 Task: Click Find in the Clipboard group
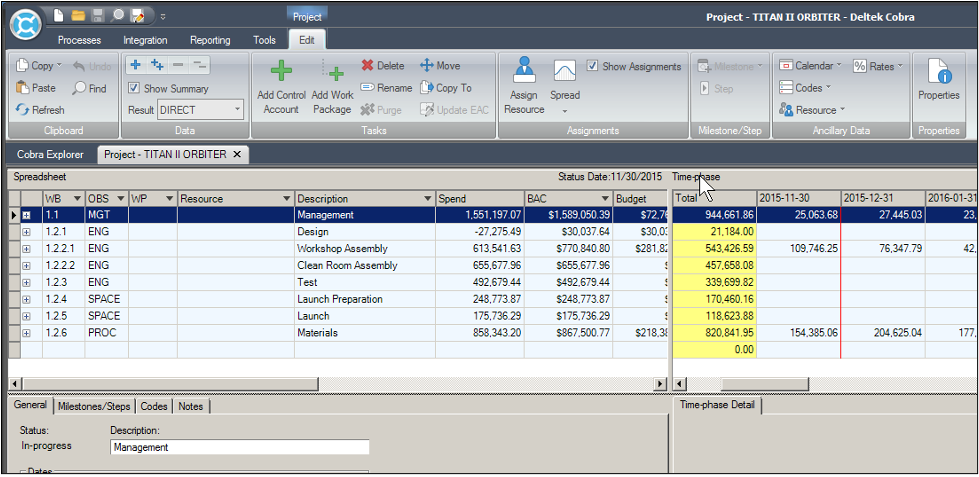(x=90, y=89)
